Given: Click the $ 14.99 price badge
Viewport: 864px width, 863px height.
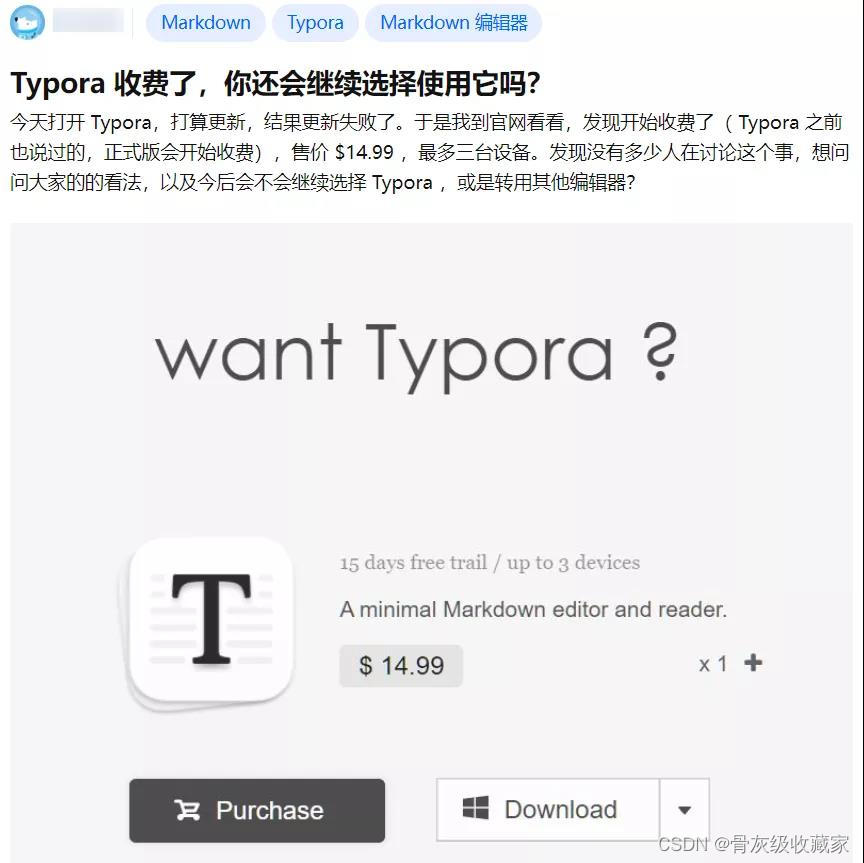Looking at the screenshot, I should click(401, 665).
